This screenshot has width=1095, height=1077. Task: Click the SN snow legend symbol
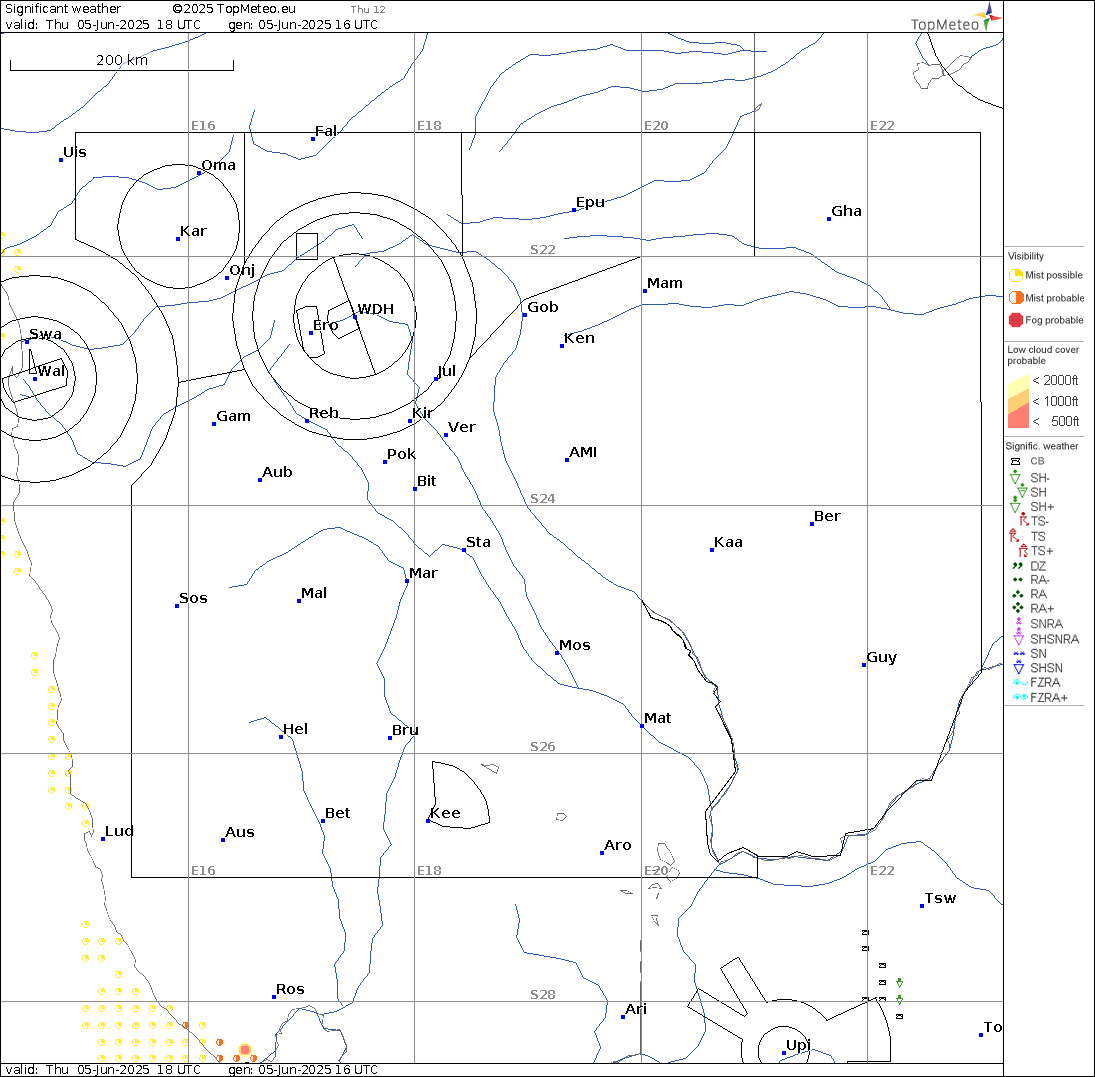[x=1019, y=654]
